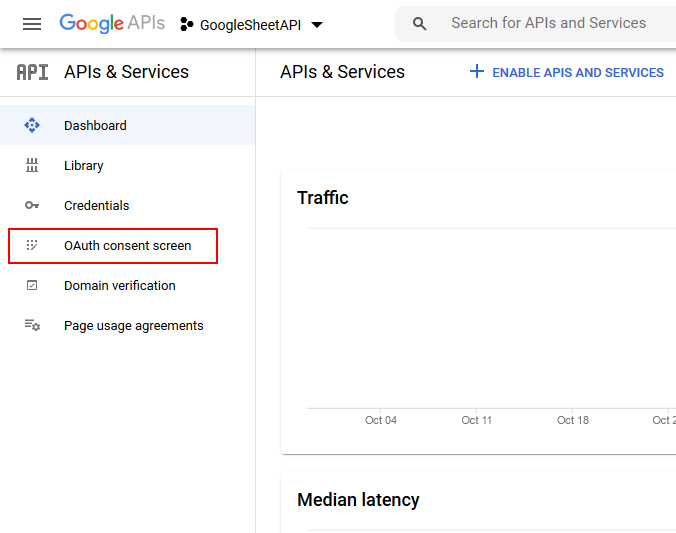The width and height of the screenshot is (676, 533).
Task: Click the Domain verification checkbox icon
Action: click(32, 285)
